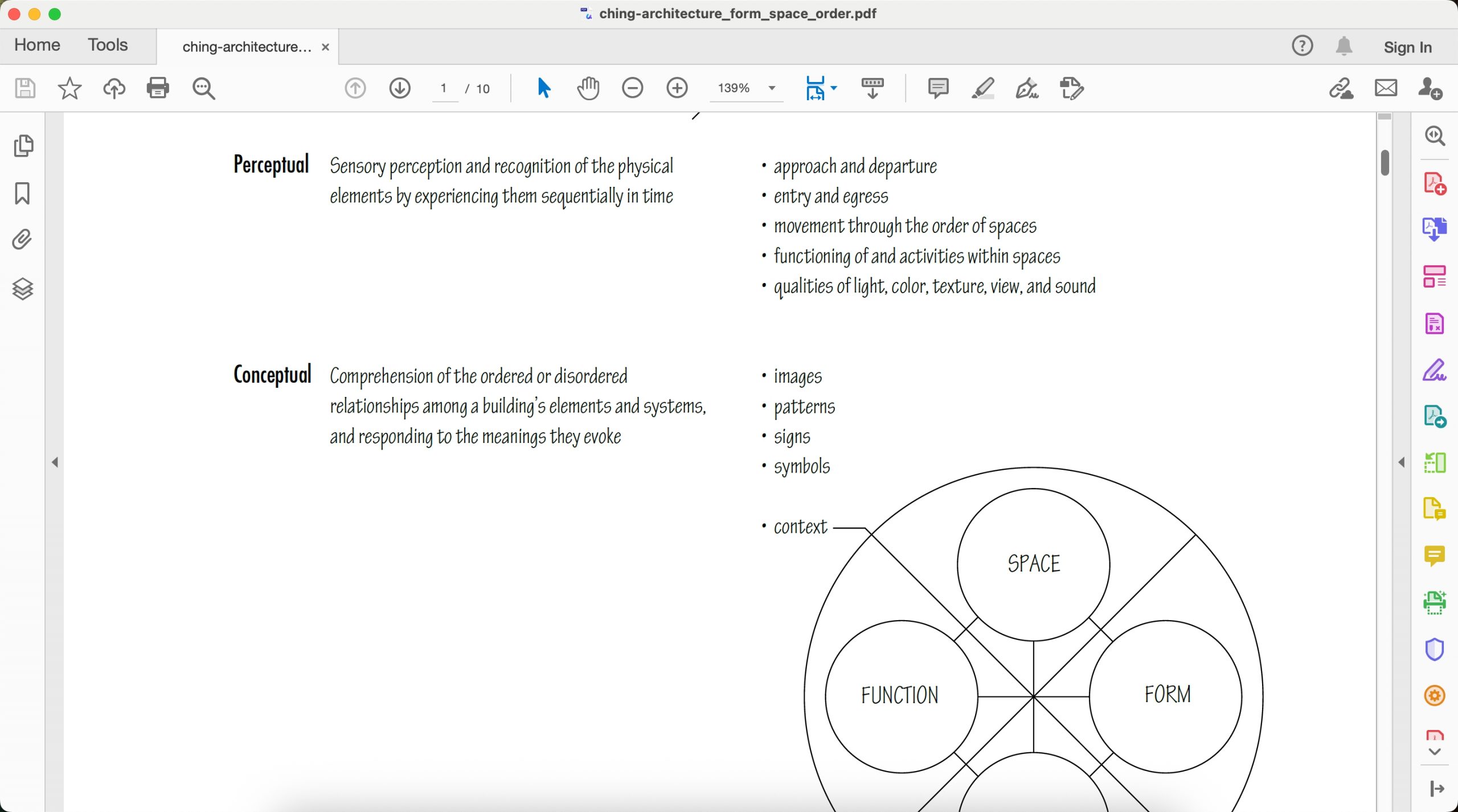
Task: Open Create PDF tool in right pane
Action: (1435, 184)
